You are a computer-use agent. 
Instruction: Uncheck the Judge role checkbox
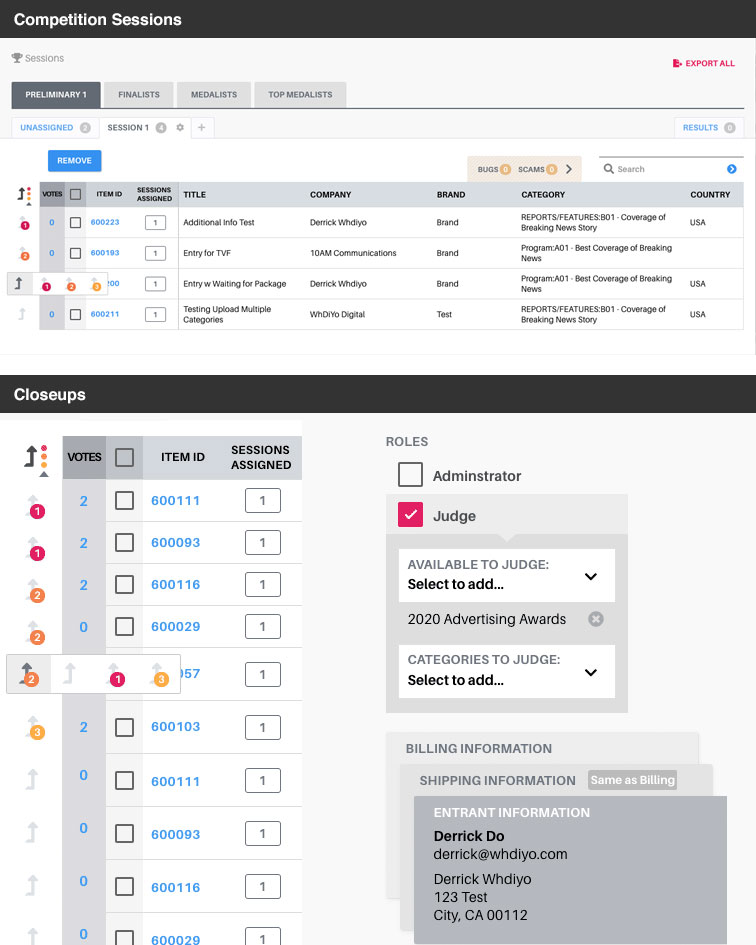[411, 515]
